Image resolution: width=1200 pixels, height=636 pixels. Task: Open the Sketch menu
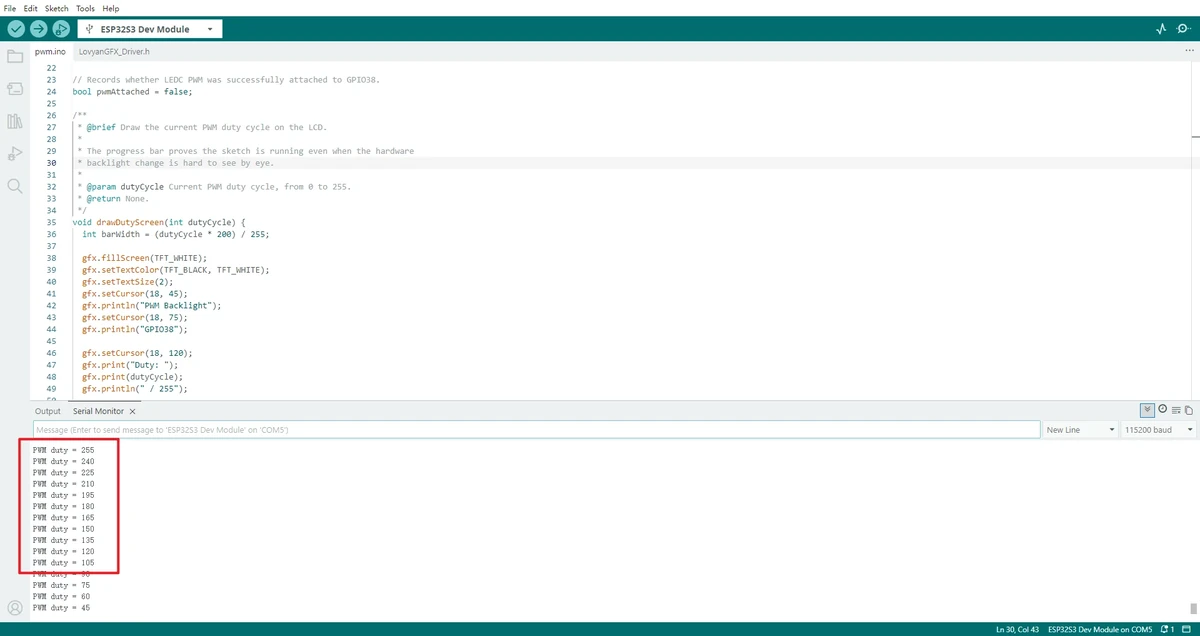(x=57, y=8)
